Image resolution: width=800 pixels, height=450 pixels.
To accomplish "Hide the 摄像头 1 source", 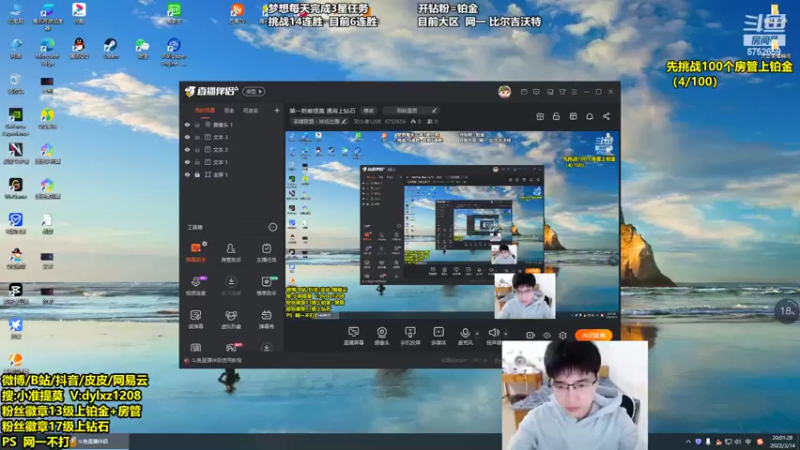I will click(187, 124).
